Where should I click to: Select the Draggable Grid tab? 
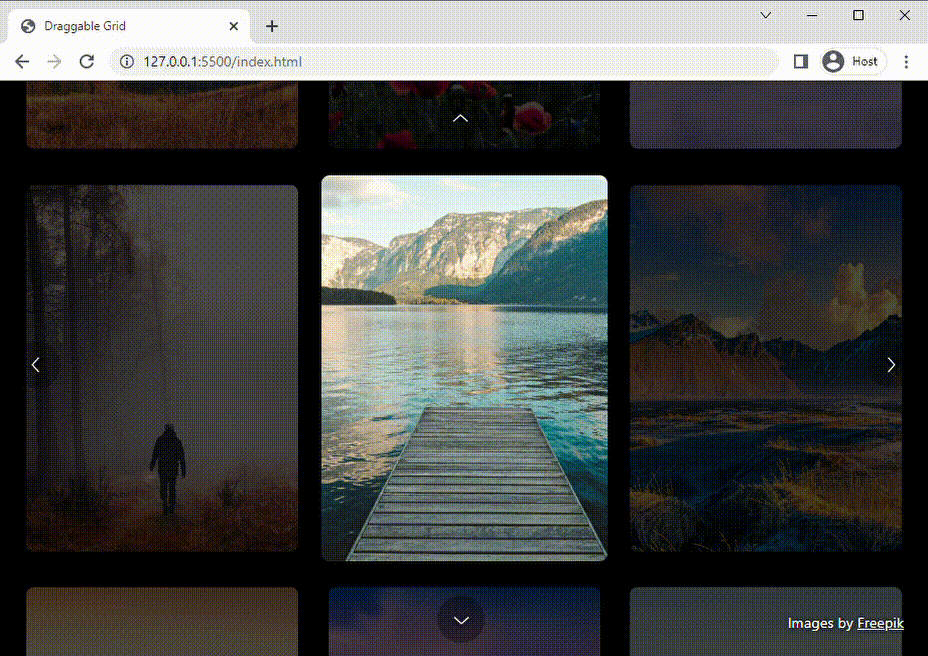[x=129, y=26]
